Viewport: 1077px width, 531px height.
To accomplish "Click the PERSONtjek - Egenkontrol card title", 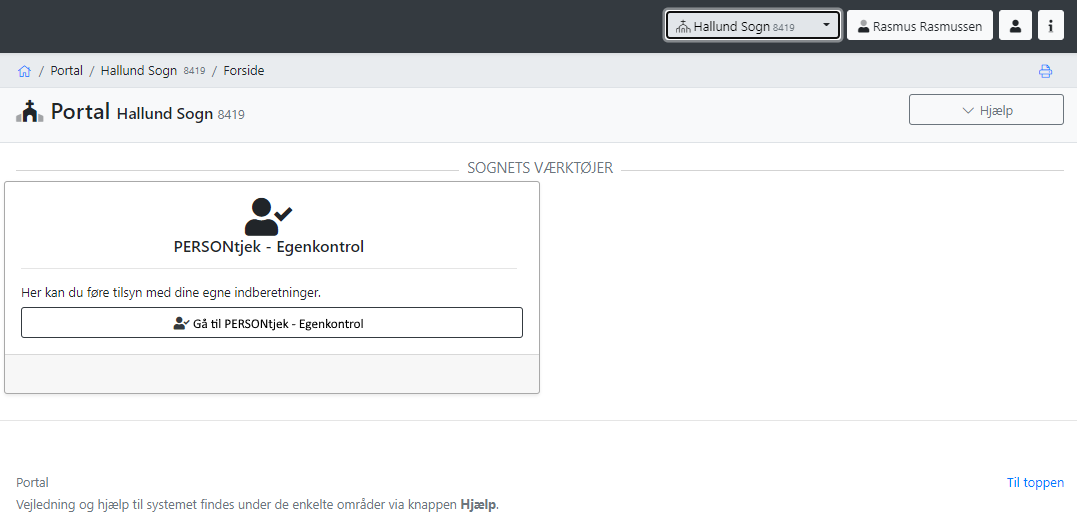I will (x=269, y=247).
